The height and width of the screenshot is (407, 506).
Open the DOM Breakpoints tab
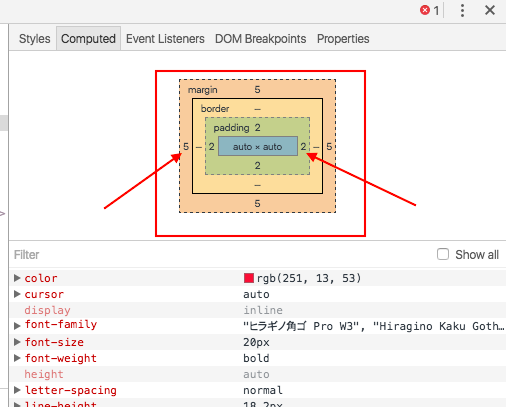tap(261, 39)
